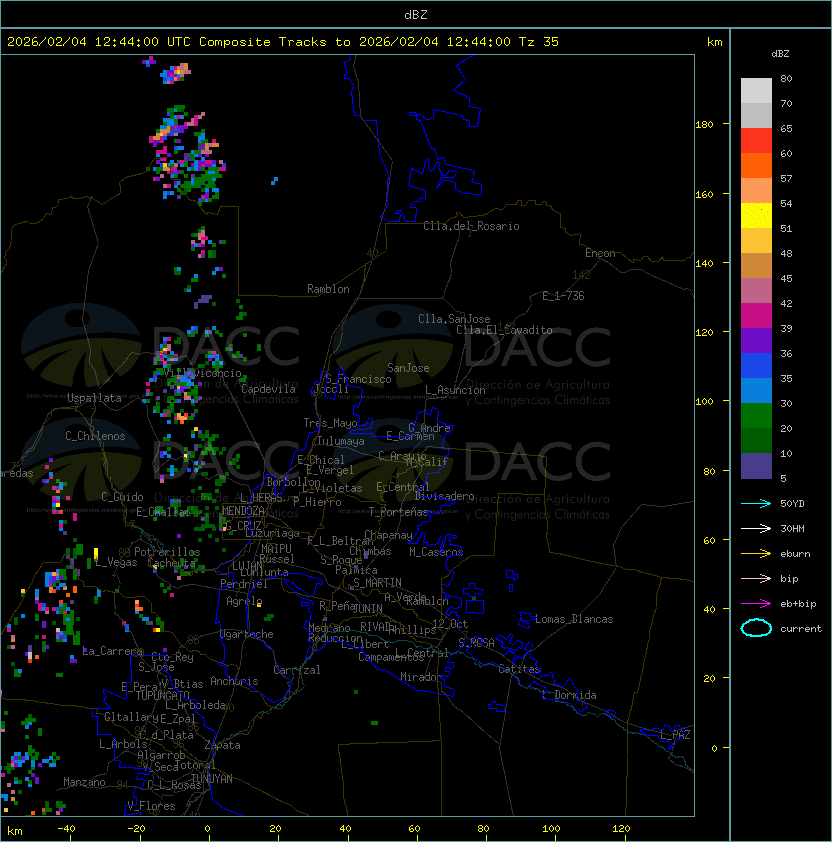Click the 'Lomas_Blancas' map label

(574, 619)
